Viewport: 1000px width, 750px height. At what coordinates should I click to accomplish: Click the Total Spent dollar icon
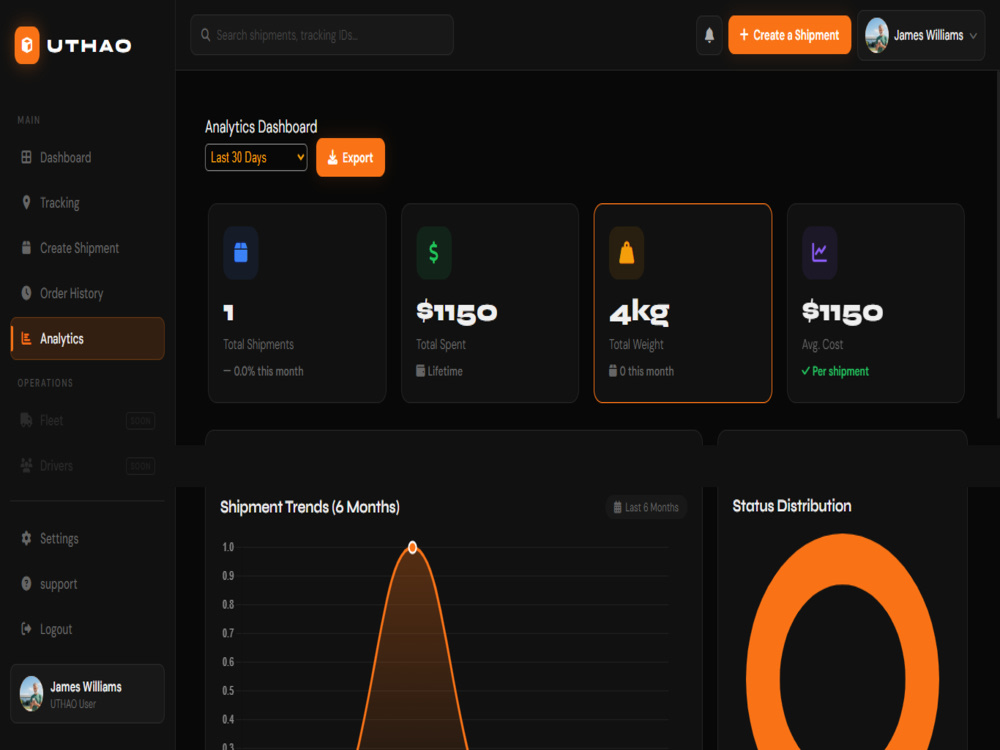tap(434, 253)
